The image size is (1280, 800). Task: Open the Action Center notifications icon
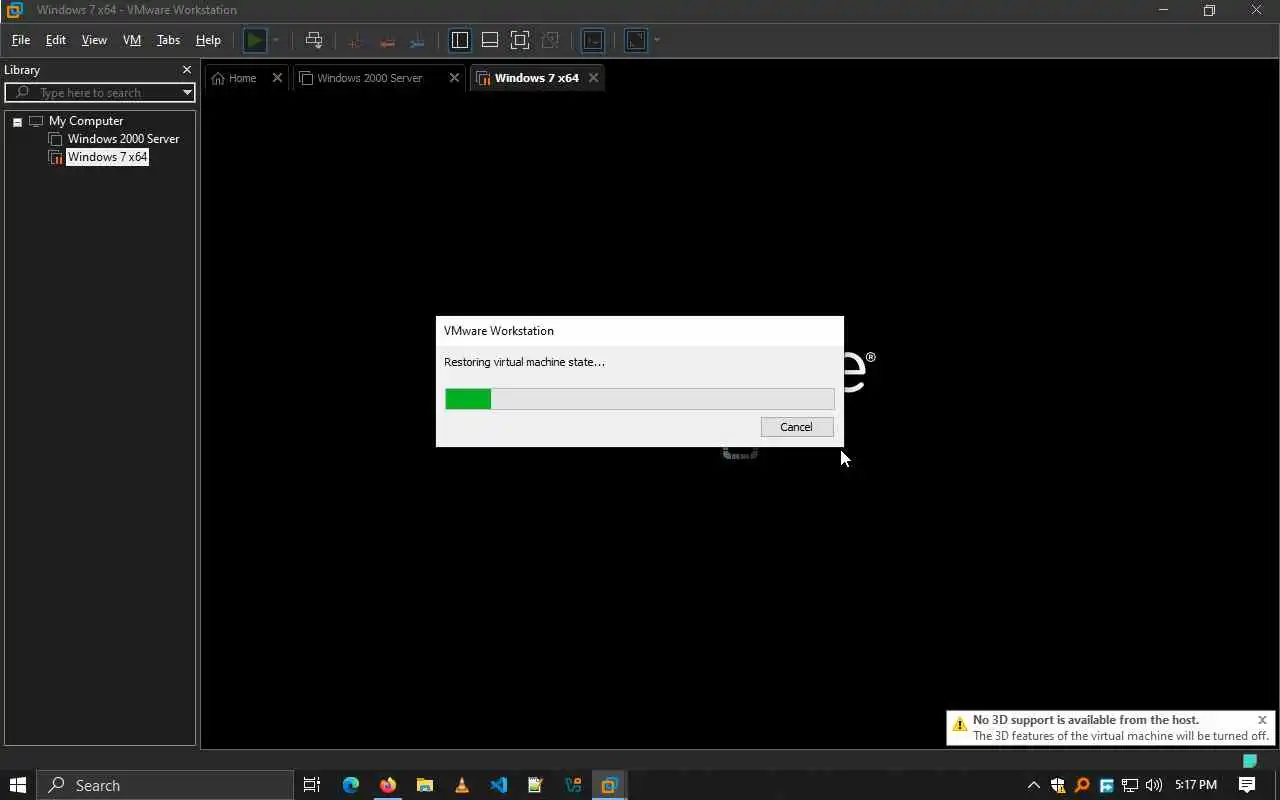pos(1247,785)
